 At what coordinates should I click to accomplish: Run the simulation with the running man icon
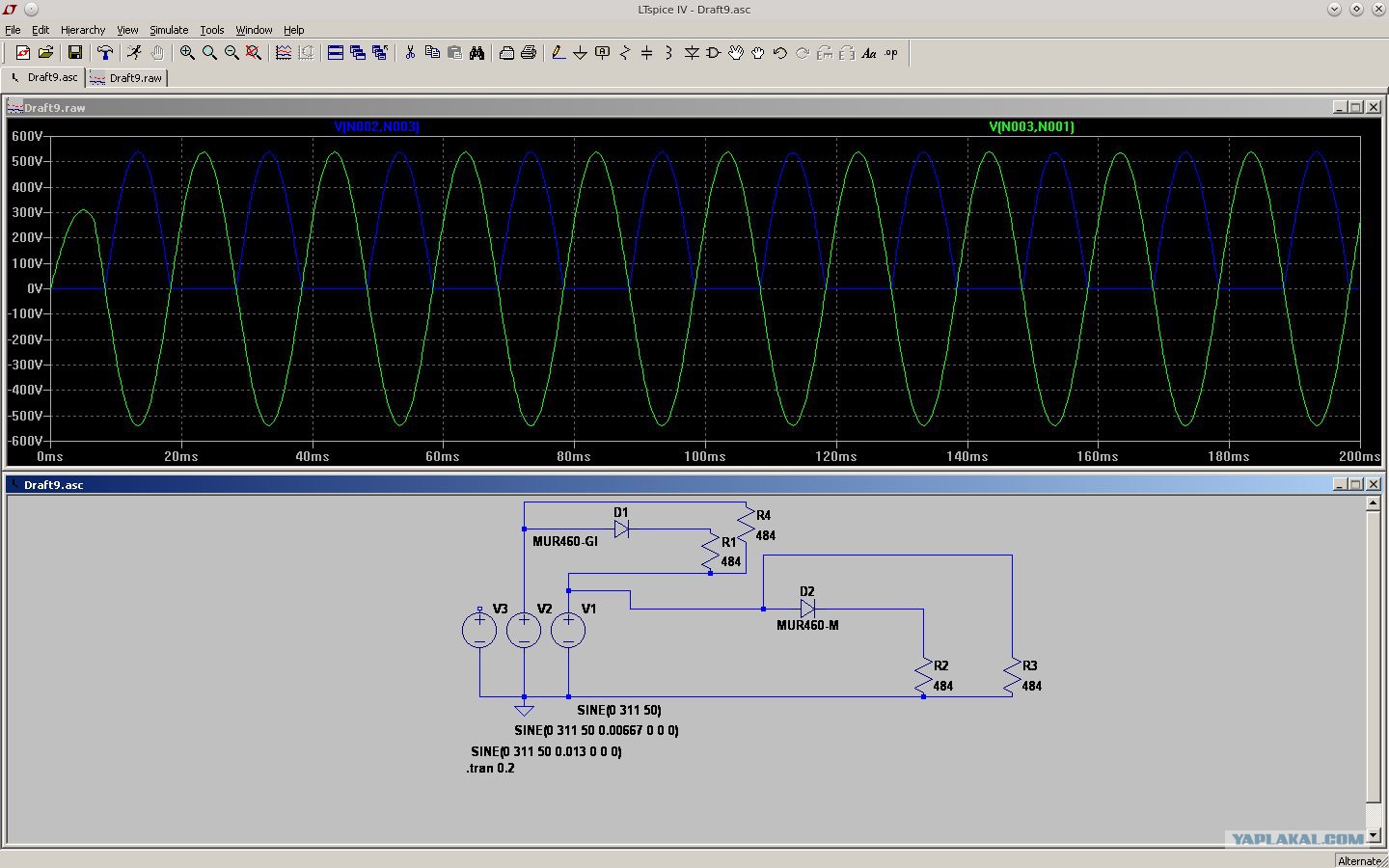[135, 53]
